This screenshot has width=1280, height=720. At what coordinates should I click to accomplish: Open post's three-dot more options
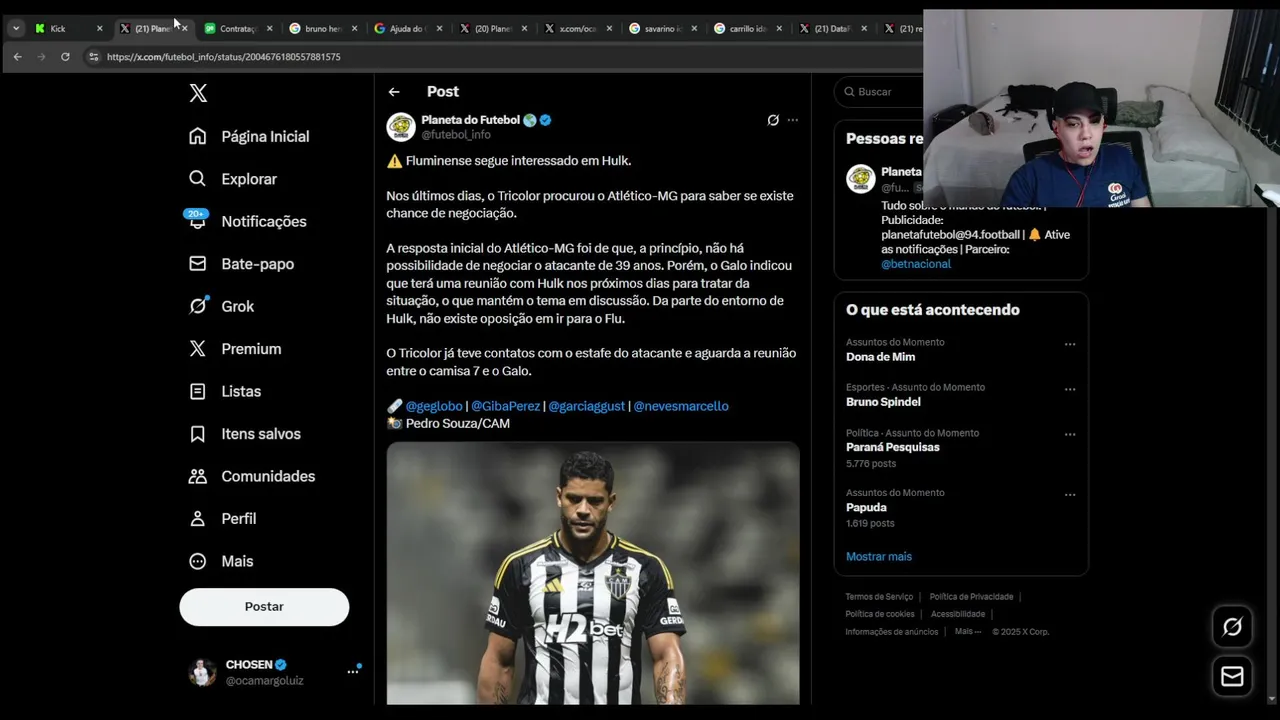pos(793,120)
